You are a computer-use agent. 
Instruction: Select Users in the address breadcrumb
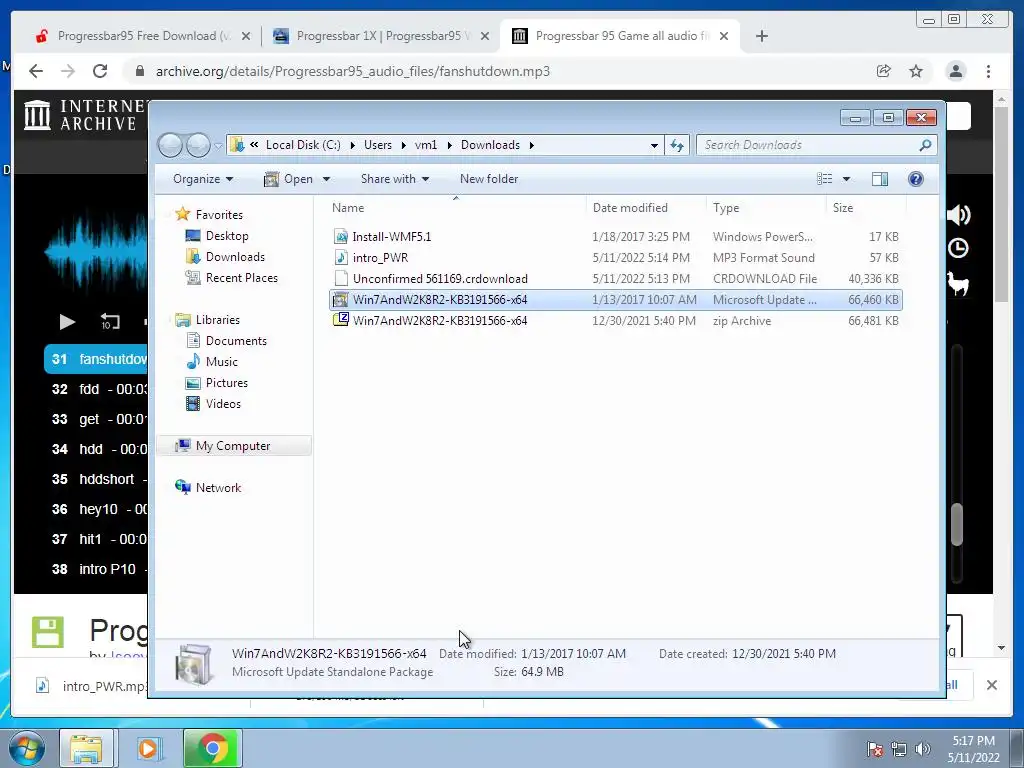click(x=378, y=145)
